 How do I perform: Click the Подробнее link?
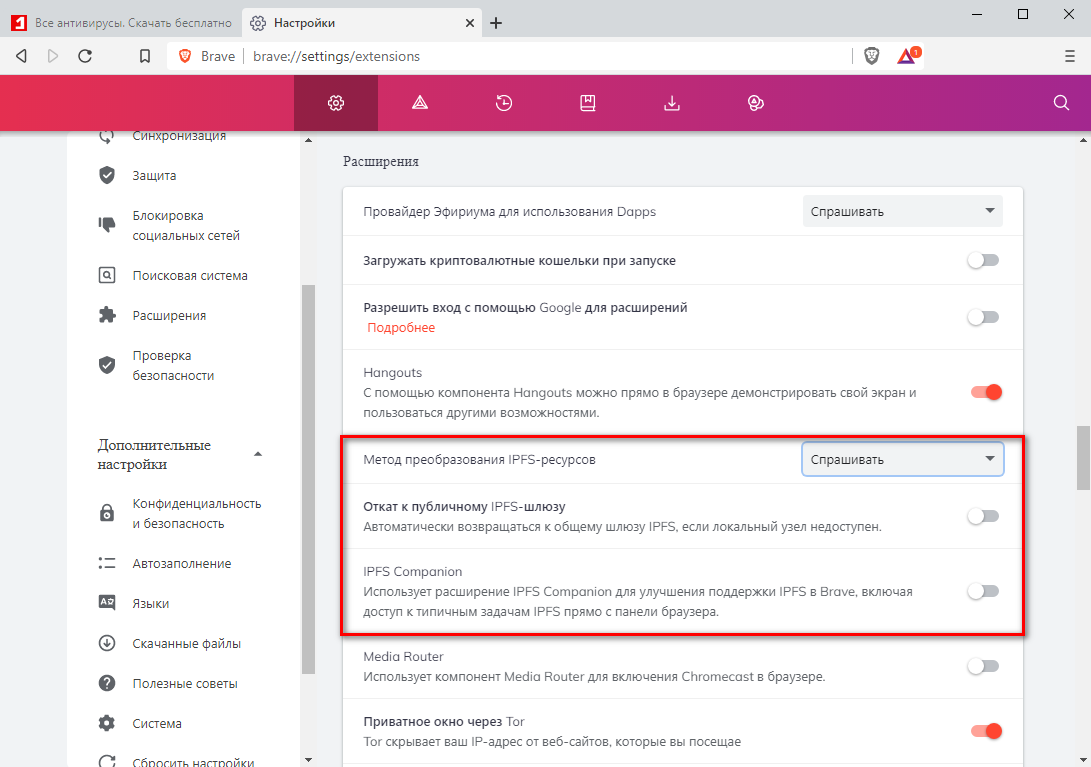pos(401,328)
